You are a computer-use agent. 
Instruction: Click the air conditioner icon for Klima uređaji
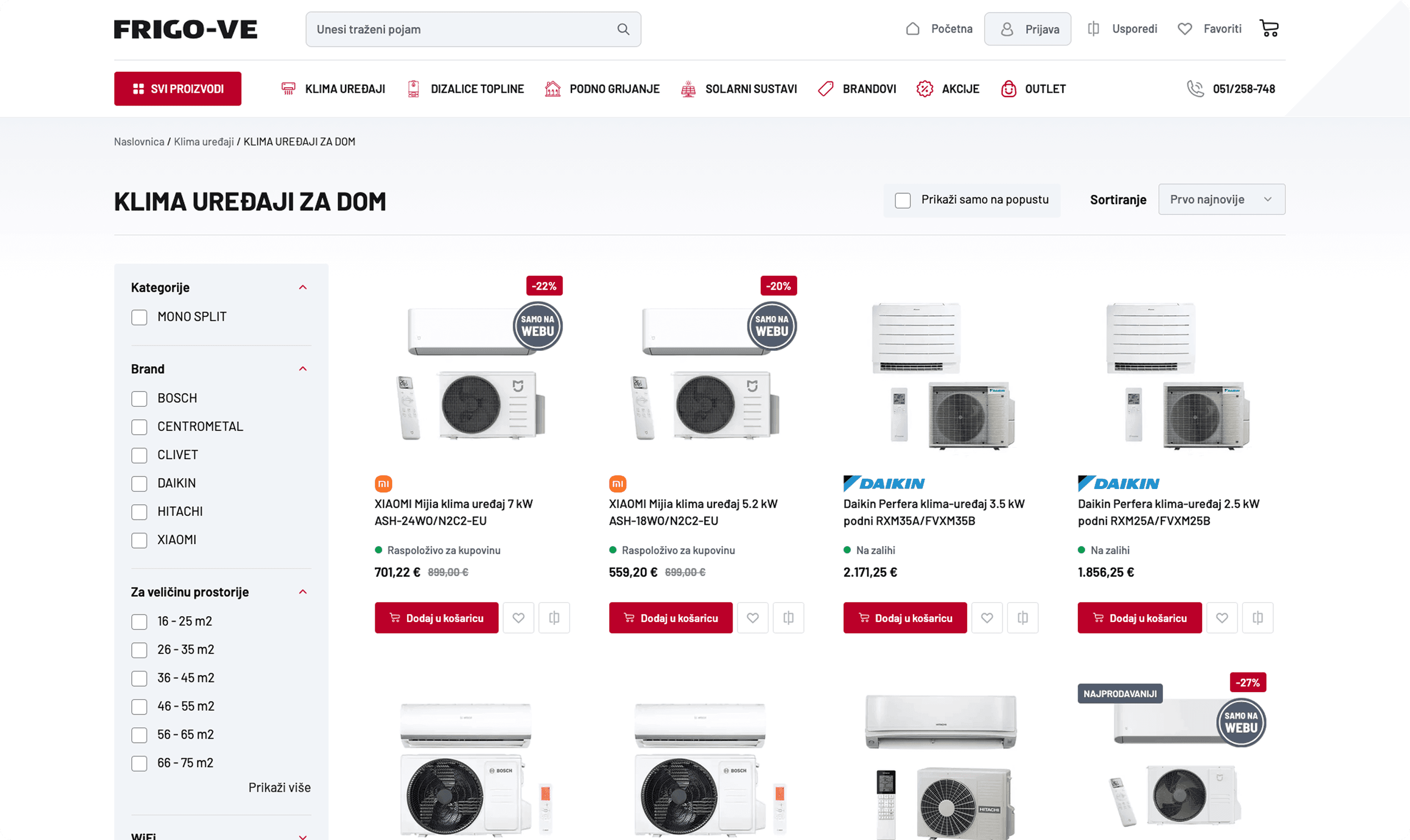(x=289, y=89)
